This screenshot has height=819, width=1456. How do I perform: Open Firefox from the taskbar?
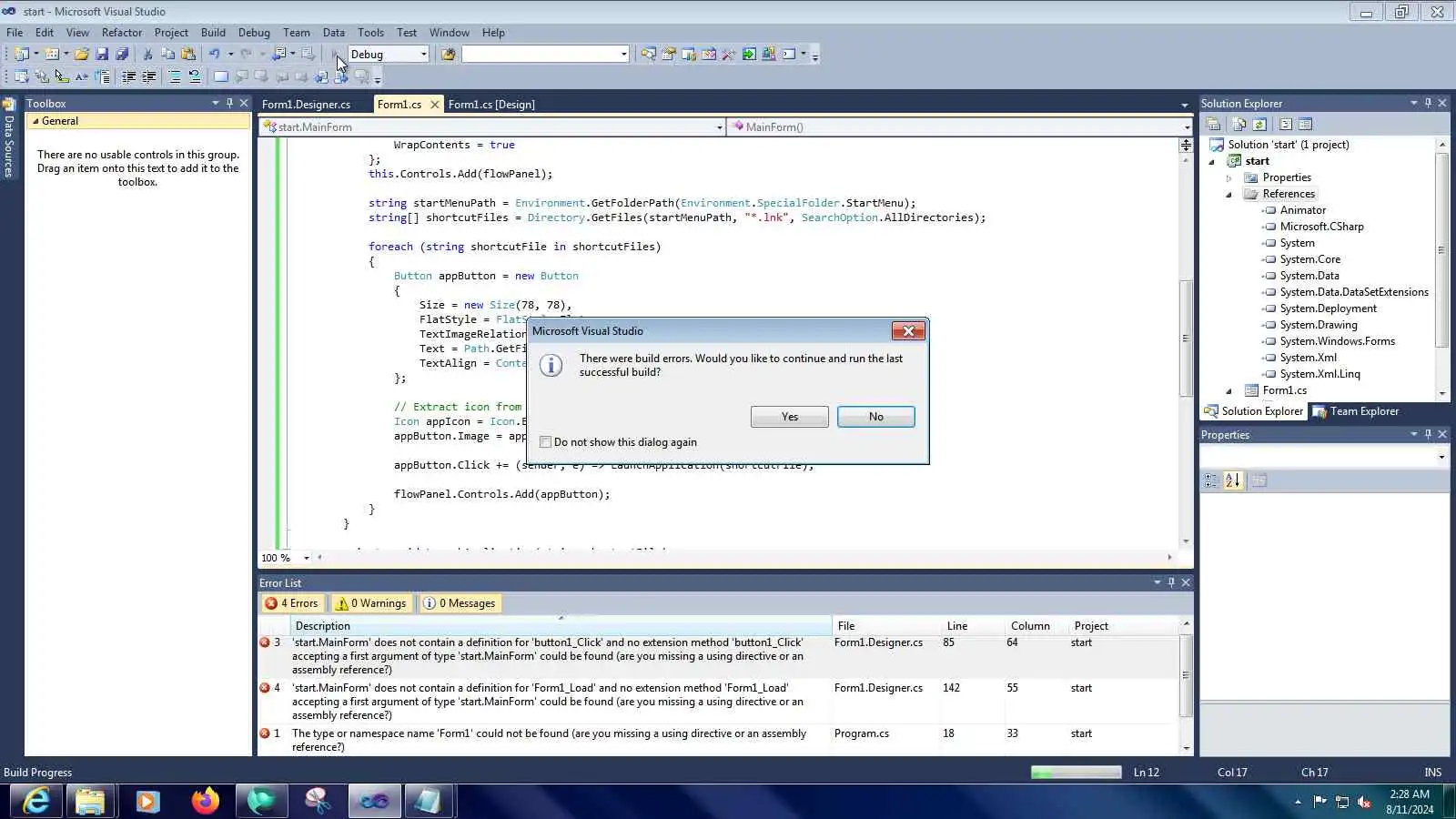point(206,801)
